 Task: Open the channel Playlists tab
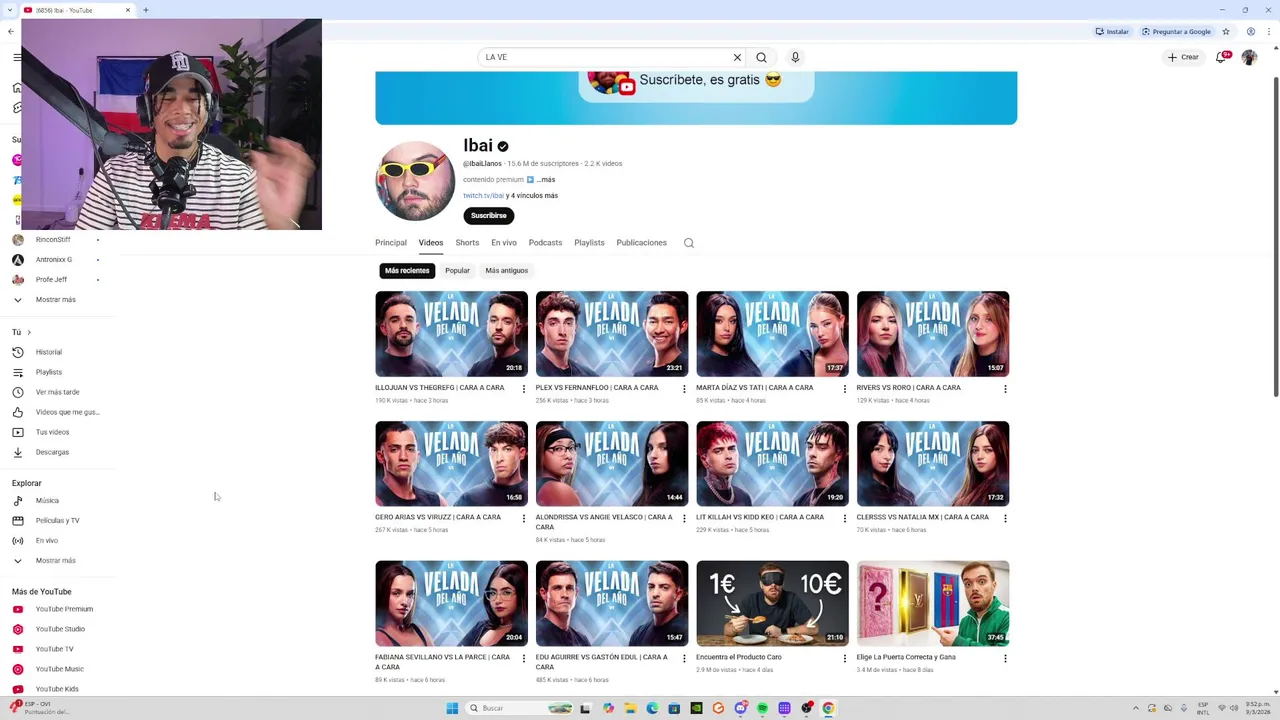pyautogui.click(x=589, y=243)
